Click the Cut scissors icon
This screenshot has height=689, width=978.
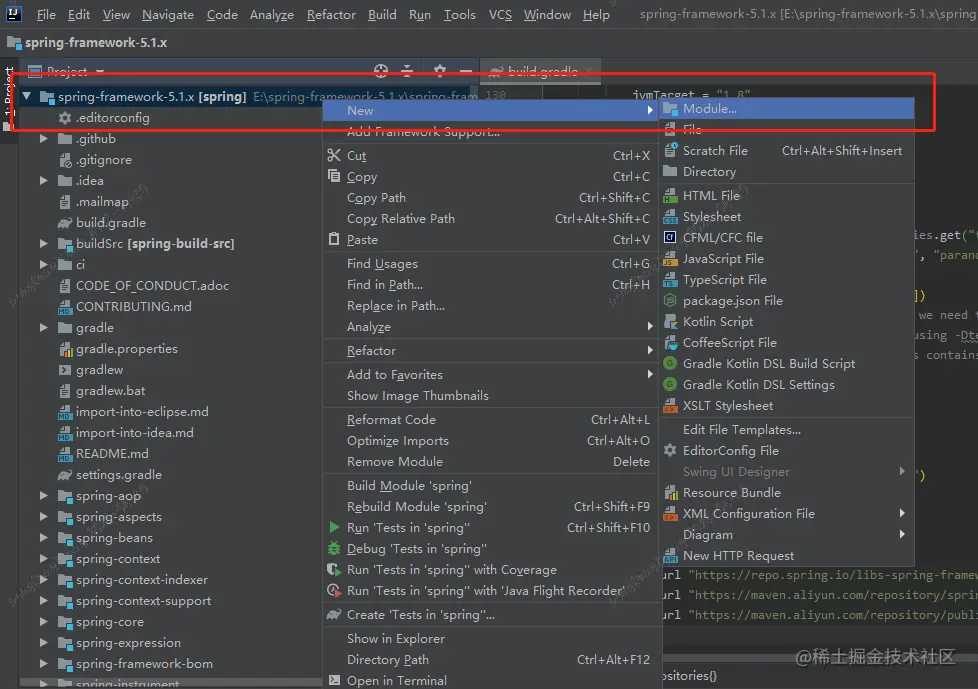(334, 155)
